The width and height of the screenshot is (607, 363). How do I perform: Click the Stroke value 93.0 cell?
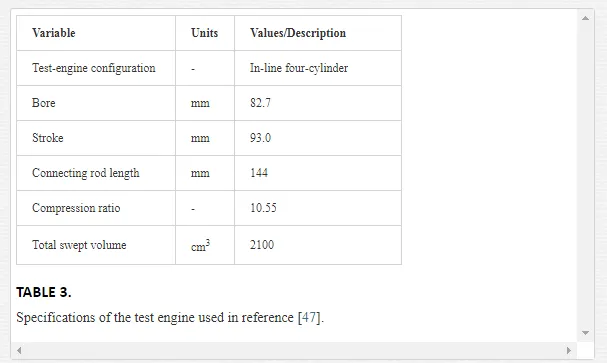pos(318,138)
